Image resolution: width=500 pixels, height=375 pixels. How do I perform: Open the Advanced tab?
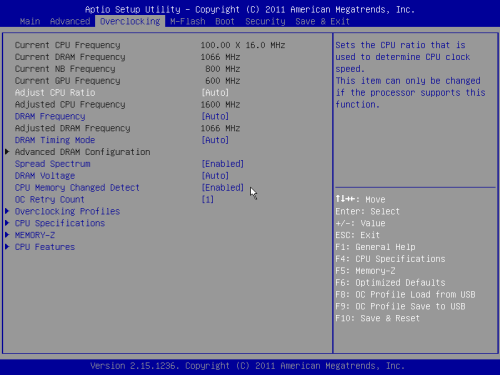[x=70, y=21]
